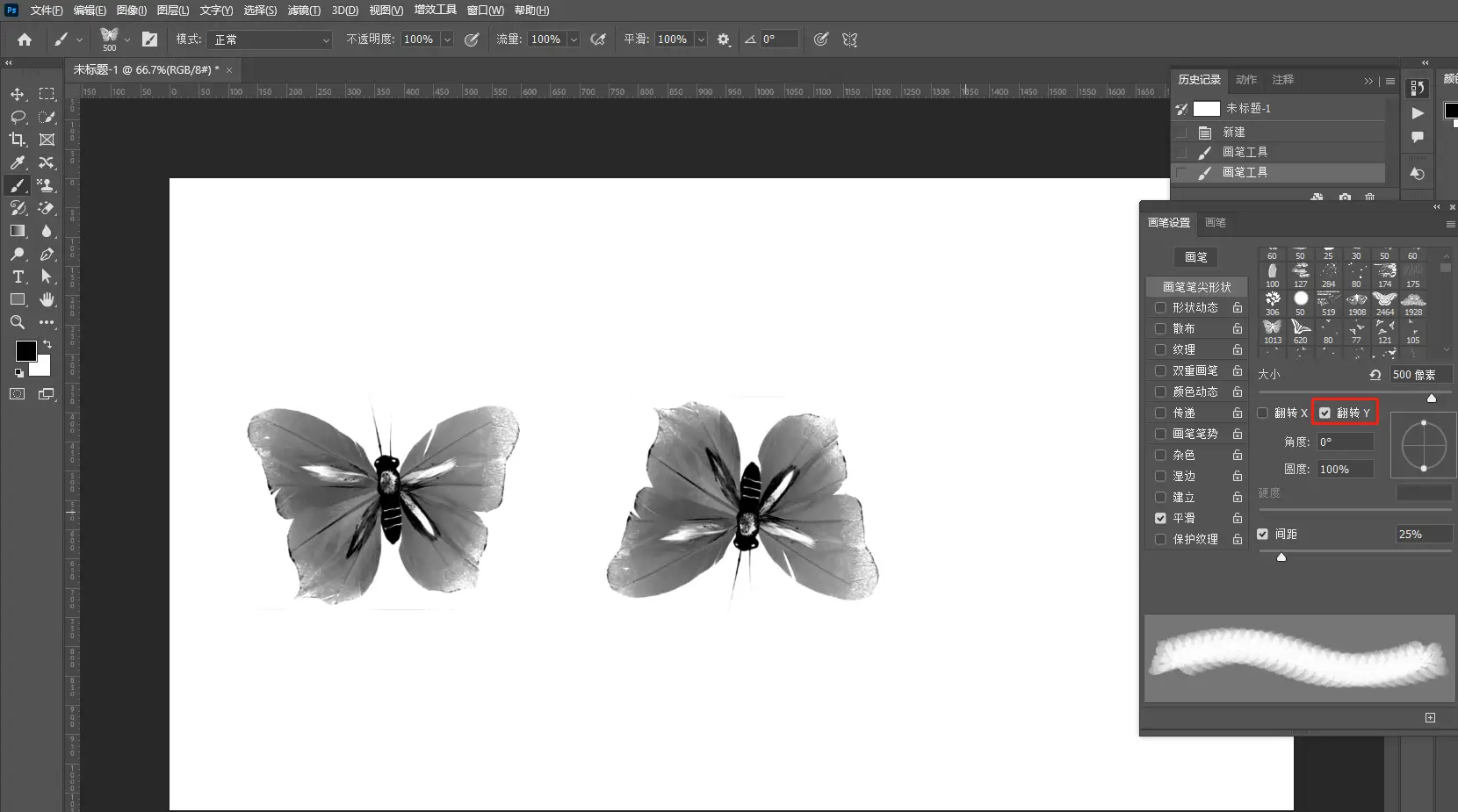Expand the 流量 flow dropdown arrow
The width and height of the screenshot is (1458, 812).
574,40
